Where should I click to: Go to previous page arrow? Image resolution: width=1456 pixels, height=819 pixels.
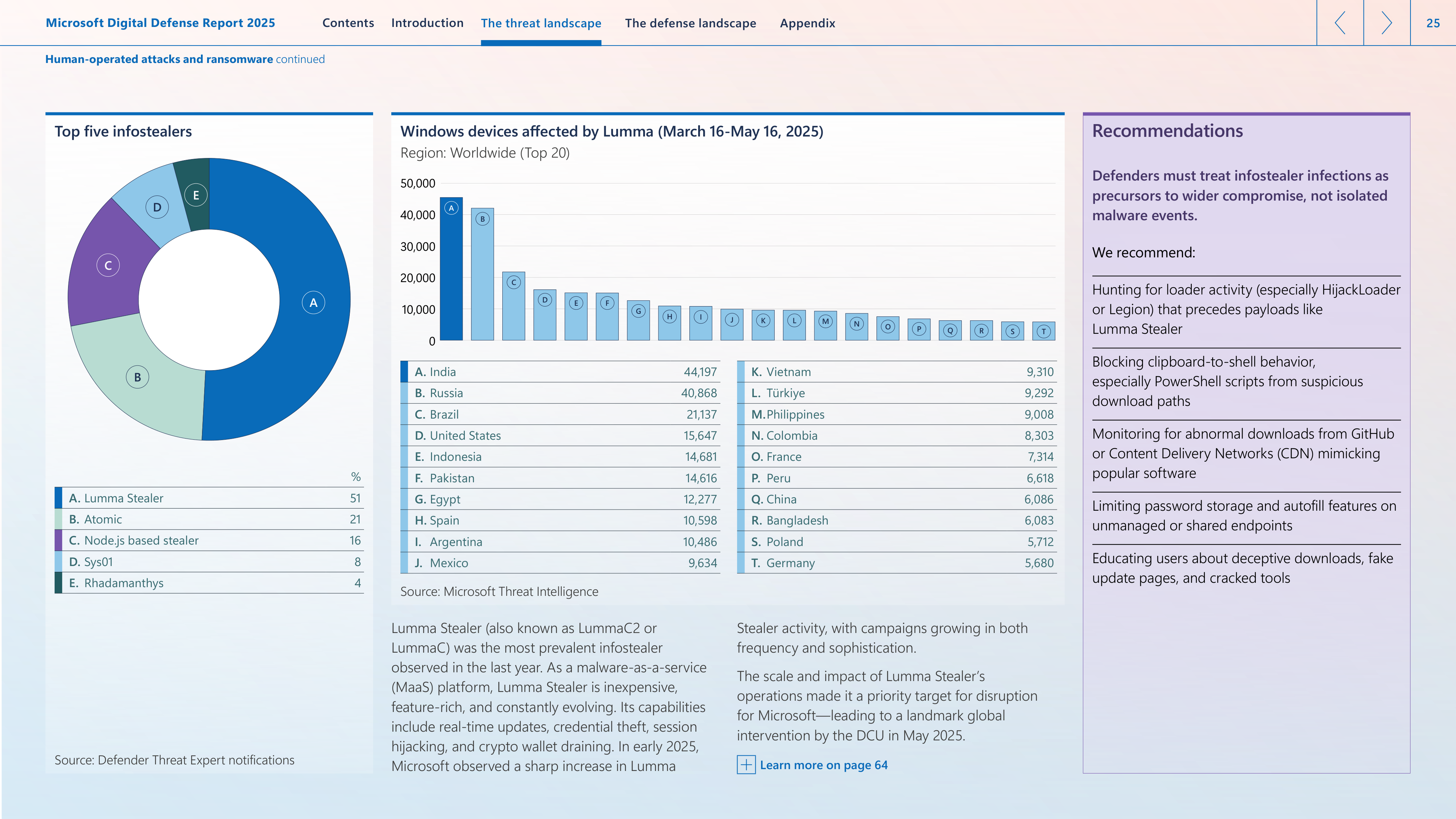(1340, 23)
